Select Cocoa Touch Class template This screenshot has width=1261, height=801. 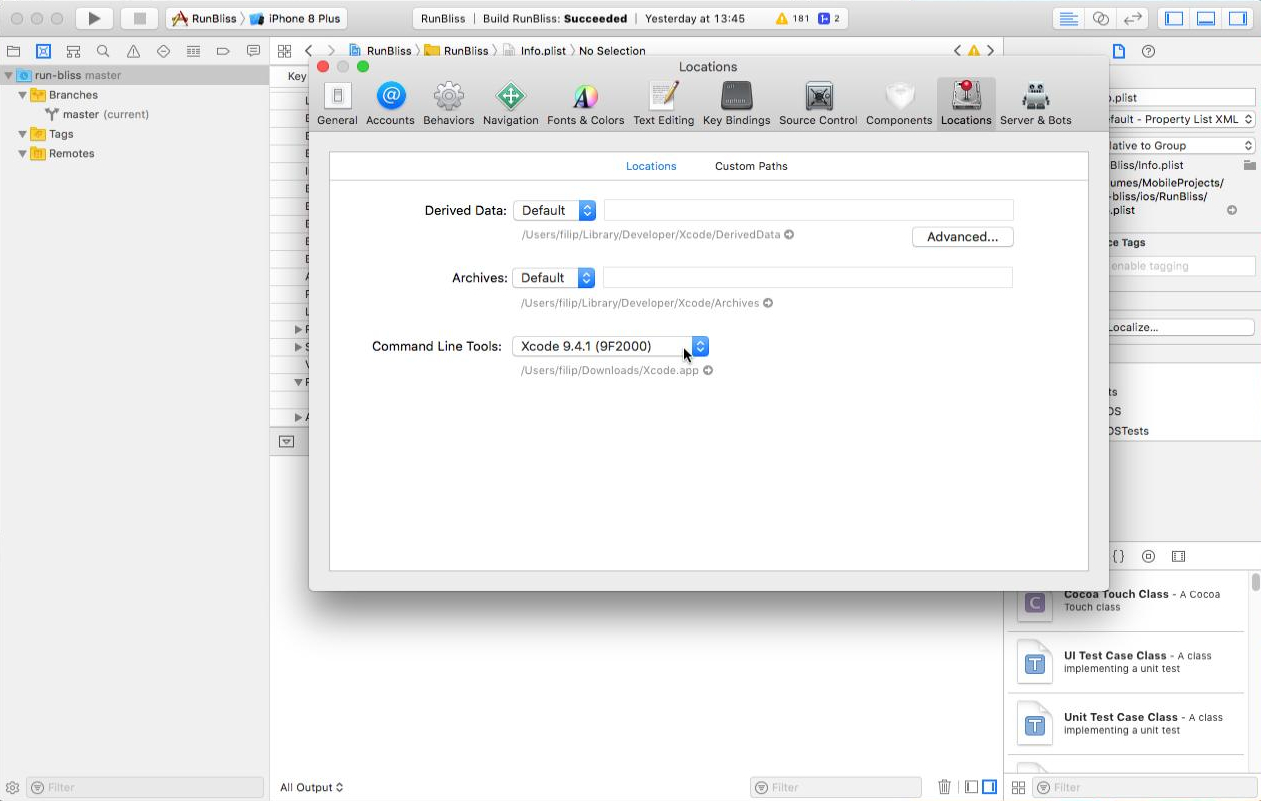(1126, 601)
